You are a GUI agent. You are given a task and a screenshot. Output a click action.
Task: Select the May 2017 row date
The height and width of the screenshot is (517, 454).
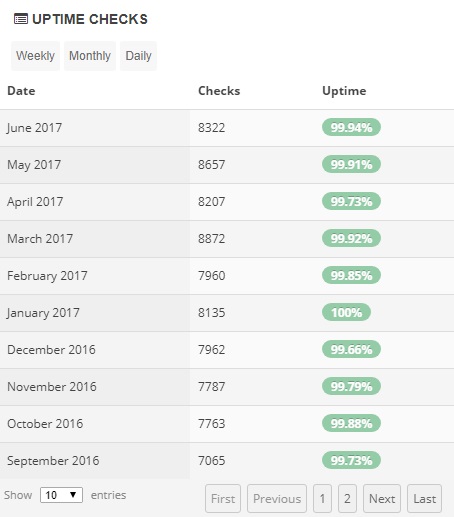(34, 165)
